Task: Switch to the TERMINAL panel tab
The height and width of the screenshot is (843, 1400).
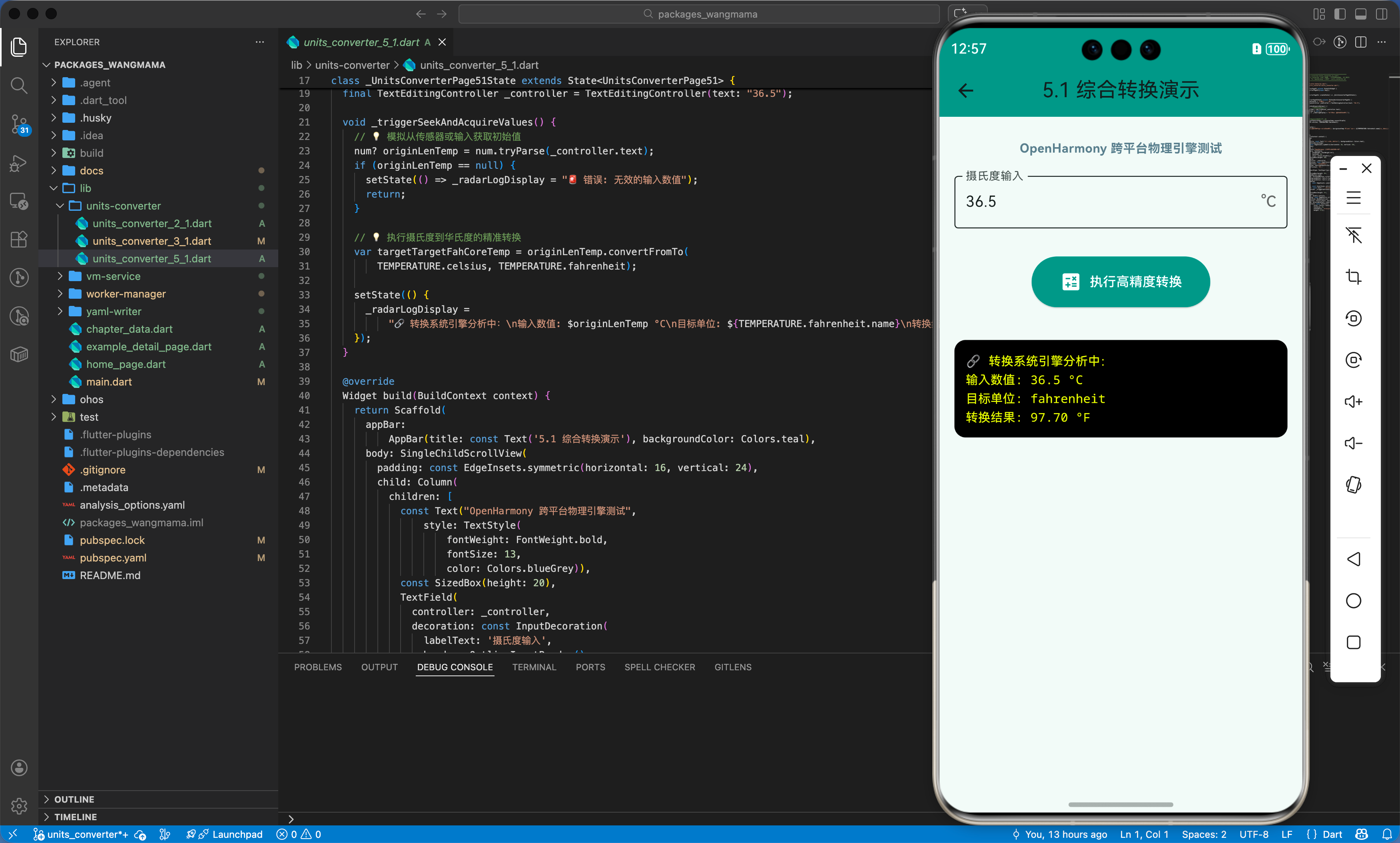Action: click(534, 667)
